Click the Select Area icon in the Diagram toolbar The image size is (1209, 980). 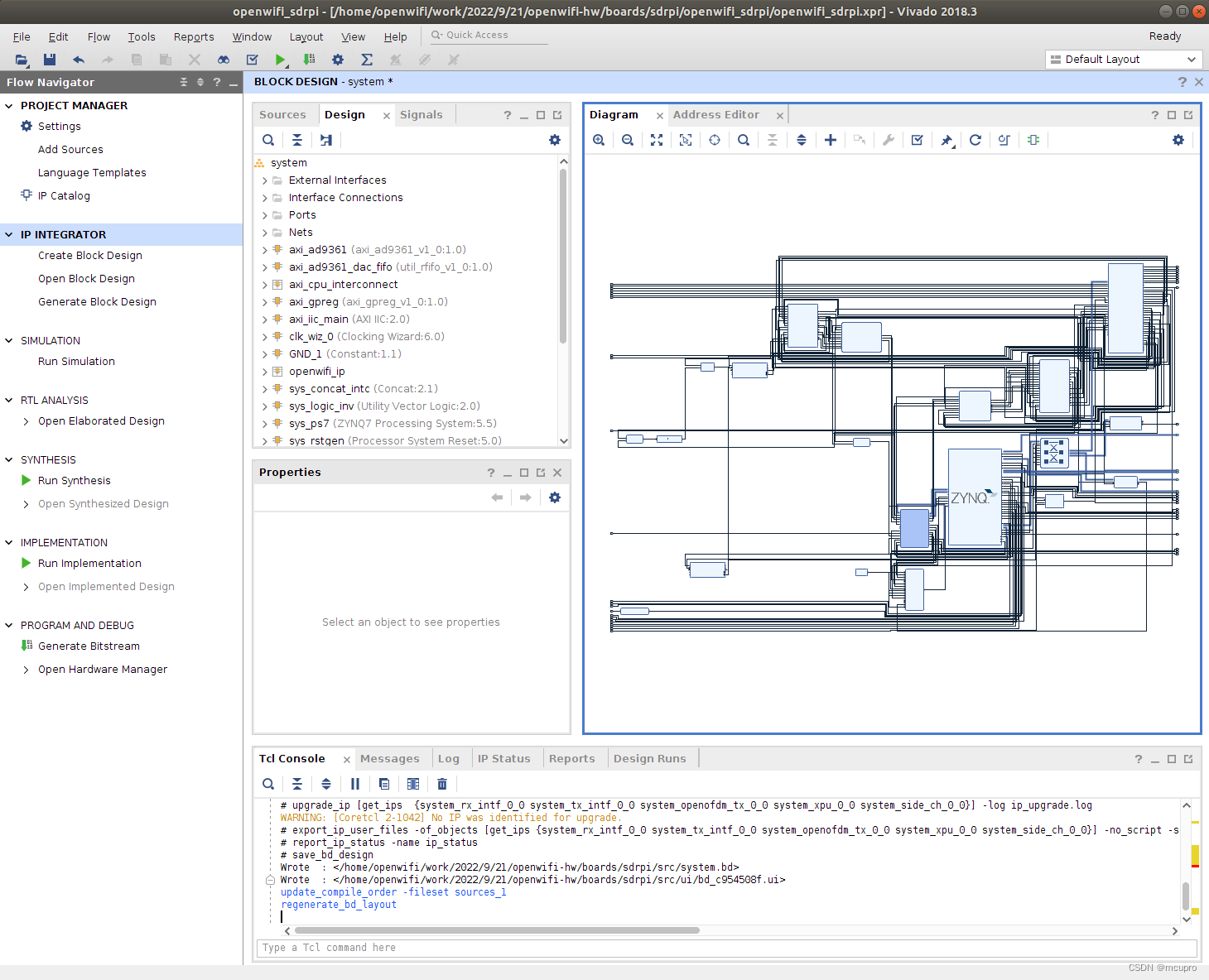point(686,140)
